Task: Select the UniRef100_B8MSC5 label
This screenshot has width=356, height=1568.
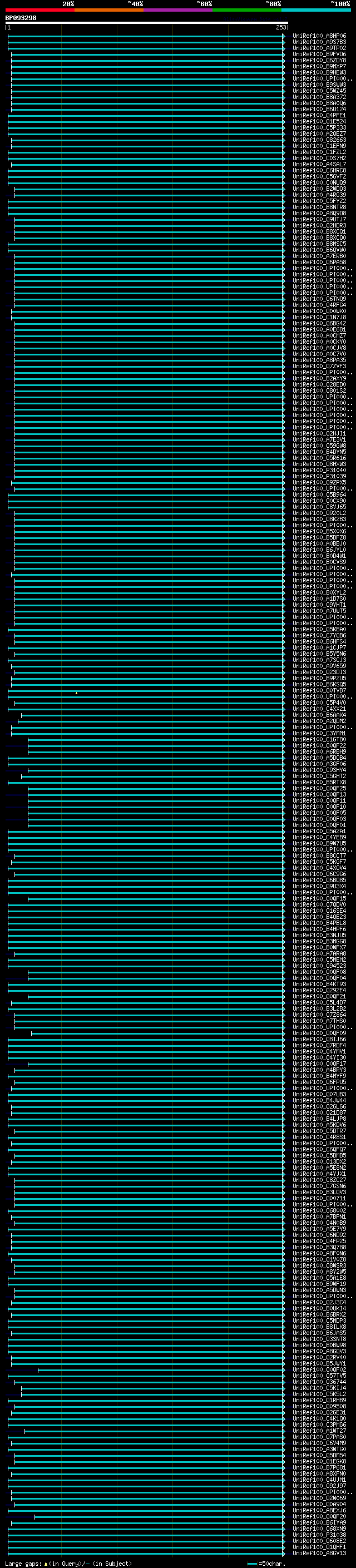Action: pos(319,244)
